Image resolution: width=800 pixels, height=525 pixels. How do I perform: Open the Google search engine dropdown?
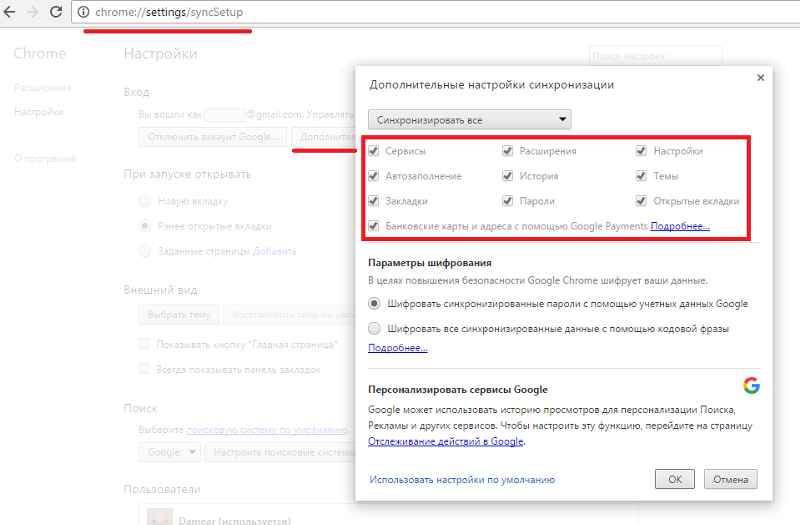169,452
